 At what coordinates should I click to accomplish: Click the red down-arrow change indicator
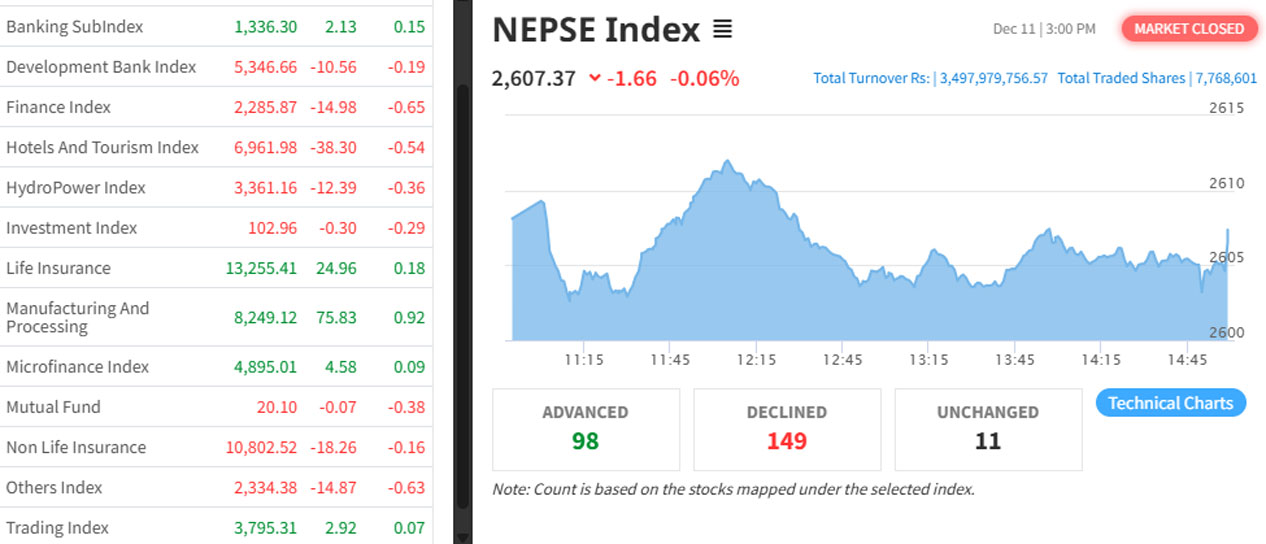point(595,78)
